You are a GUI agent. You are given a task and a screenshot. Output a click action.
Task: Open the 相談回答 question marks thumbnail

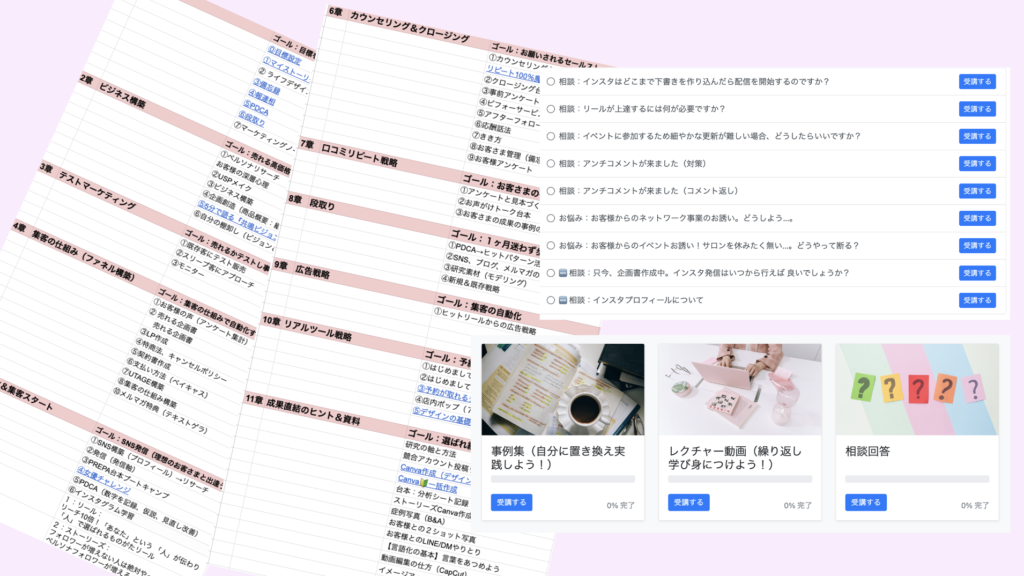tap(918, 389)
